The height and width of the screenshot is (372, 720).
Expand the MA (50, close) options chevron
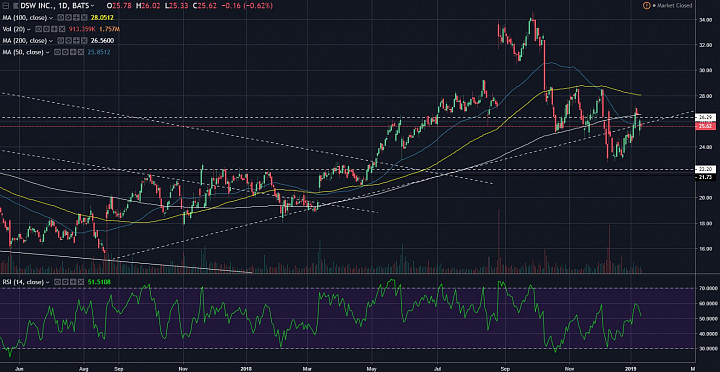point(47,52)
